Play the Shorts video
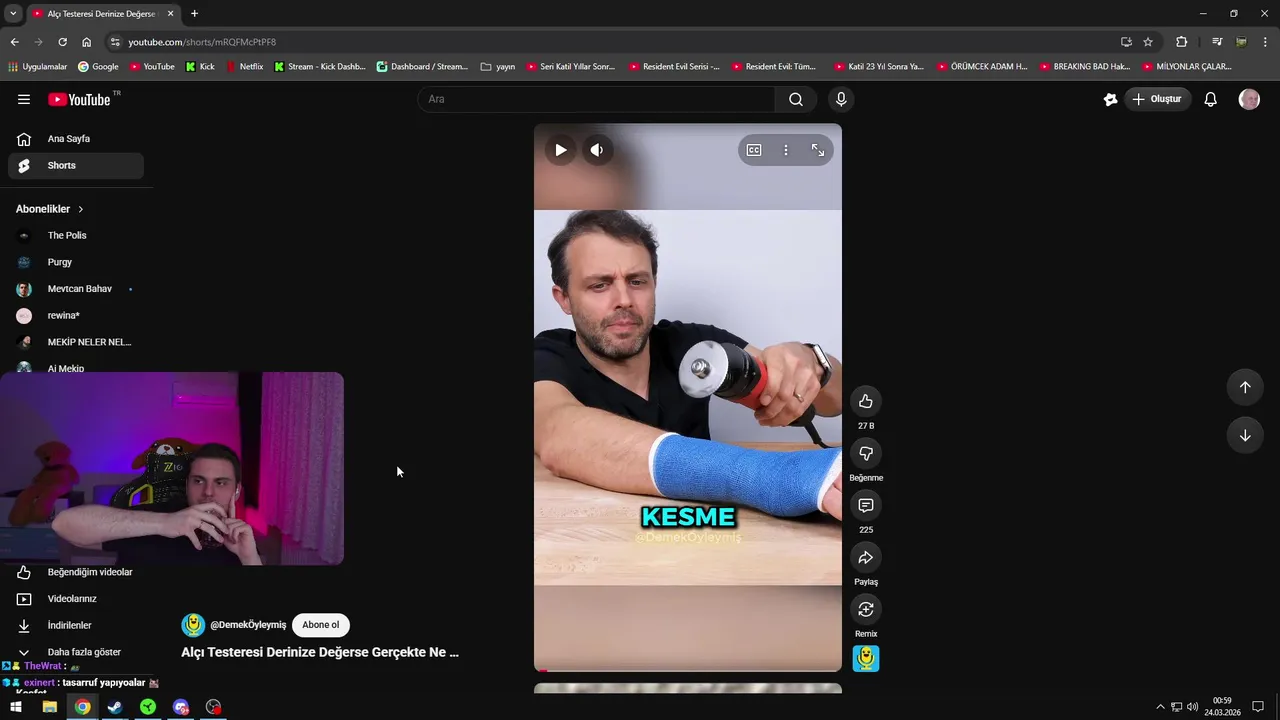This screenshot has height=720, width=1280. coord(561,150)
